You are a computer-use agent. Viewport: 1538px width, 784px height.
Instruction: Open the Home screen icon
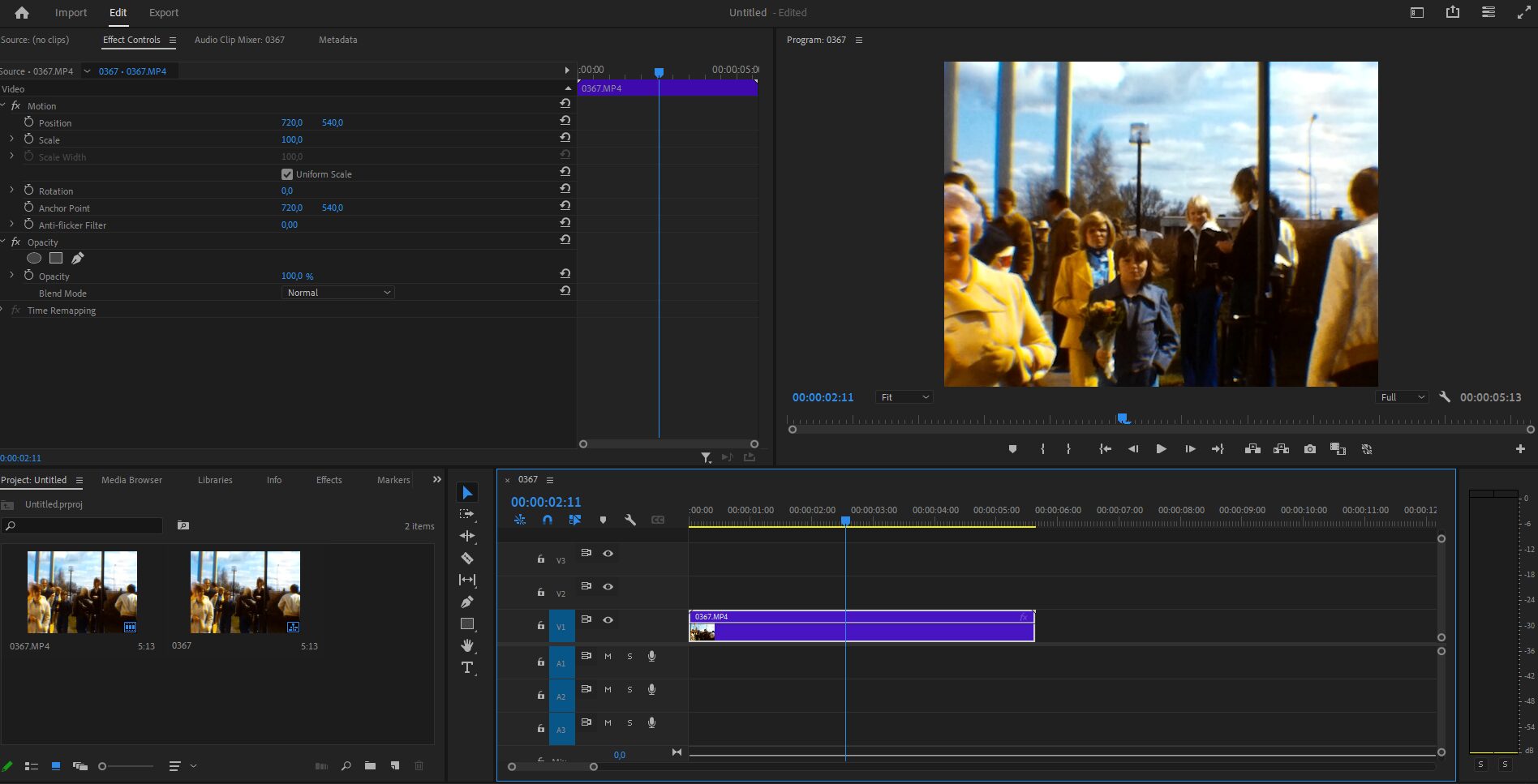(x=22, y=13)
